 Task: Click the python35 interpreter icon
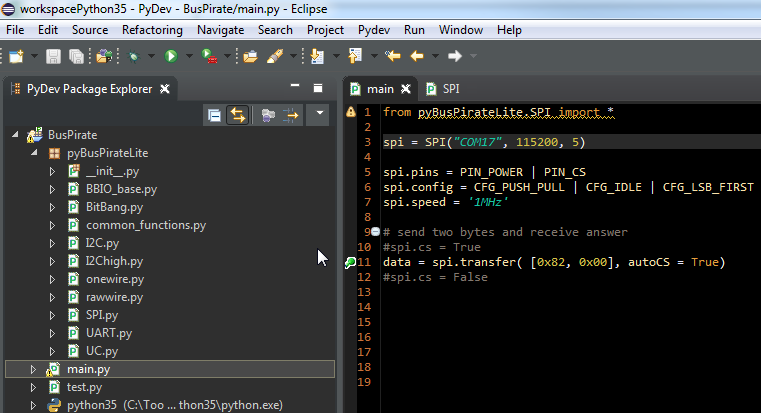(x=54, y=405)
